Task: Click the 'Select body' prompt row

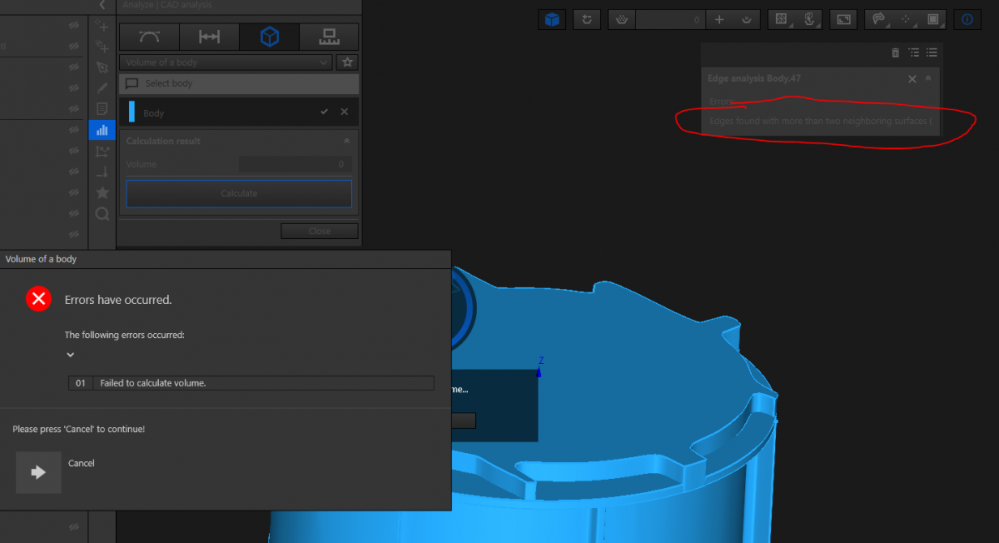Action: tap(239, 83)
